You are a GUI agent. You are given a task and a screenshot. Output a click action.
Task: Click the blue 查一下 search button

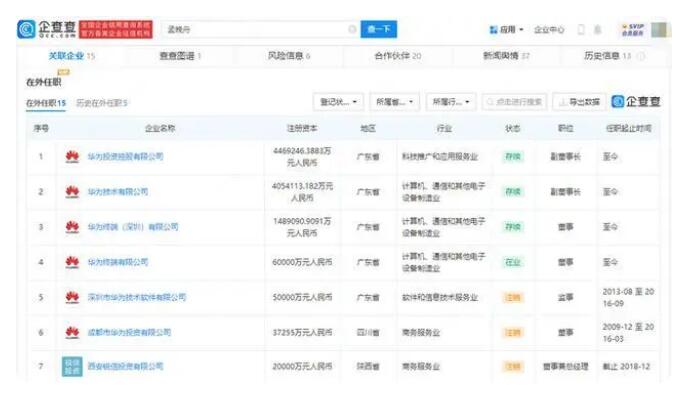[378, 29]
